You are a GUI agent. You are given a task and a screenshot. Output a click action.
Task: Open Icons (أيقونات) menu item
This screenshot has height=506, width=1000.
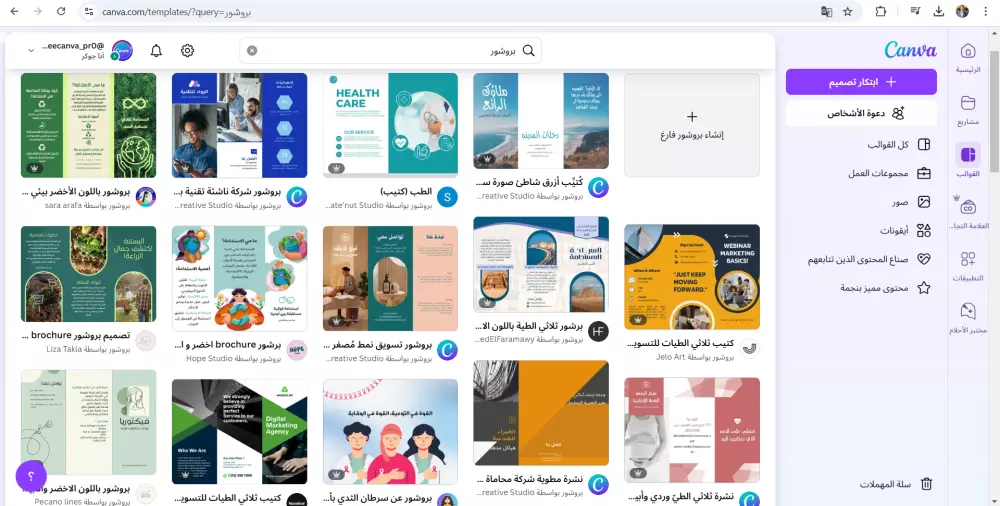(906, 231)
